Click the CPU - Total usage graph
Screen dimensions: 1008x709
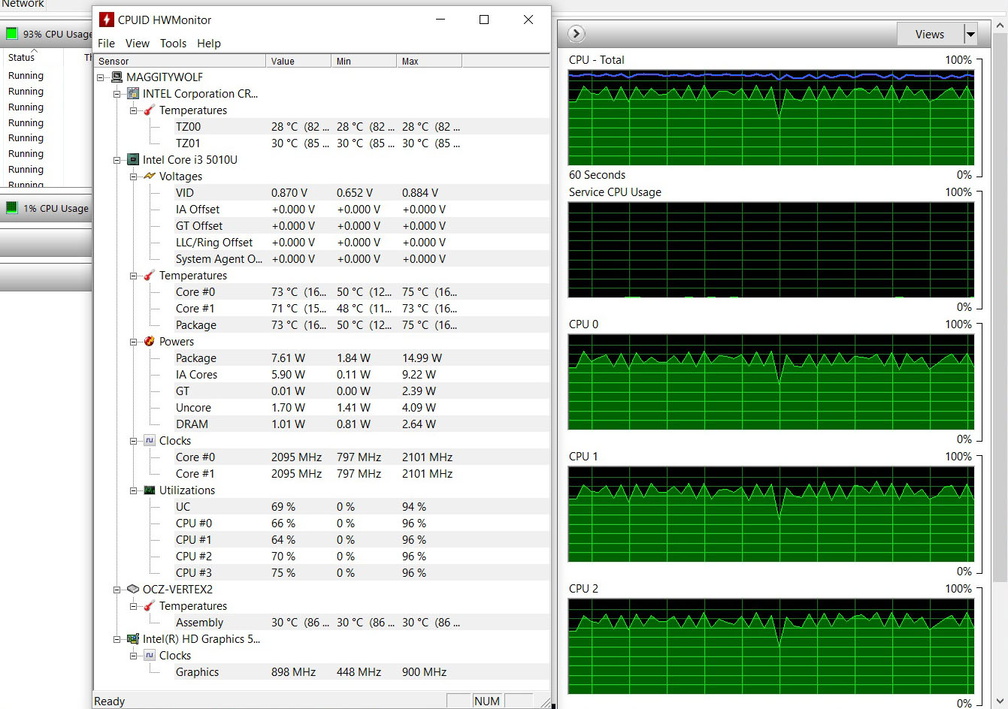click(771, 118)
